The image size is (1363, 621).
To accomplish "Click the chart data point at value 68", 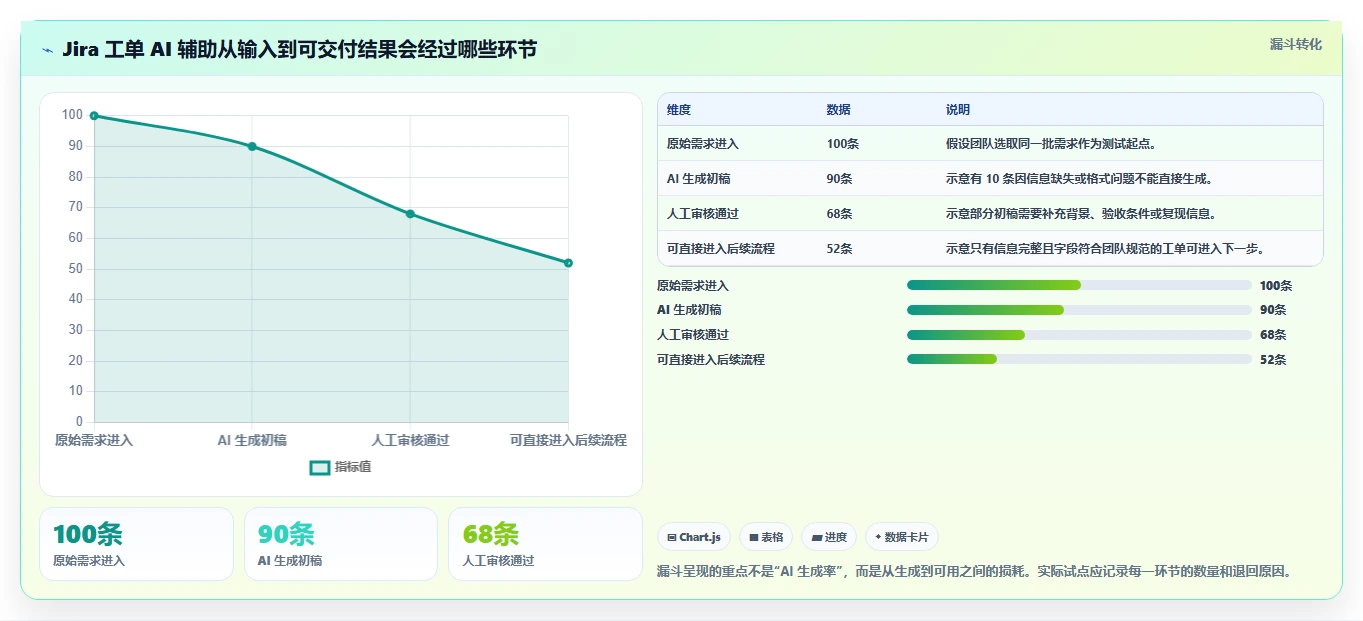I will pyautogui.click(x=410, y=214).
